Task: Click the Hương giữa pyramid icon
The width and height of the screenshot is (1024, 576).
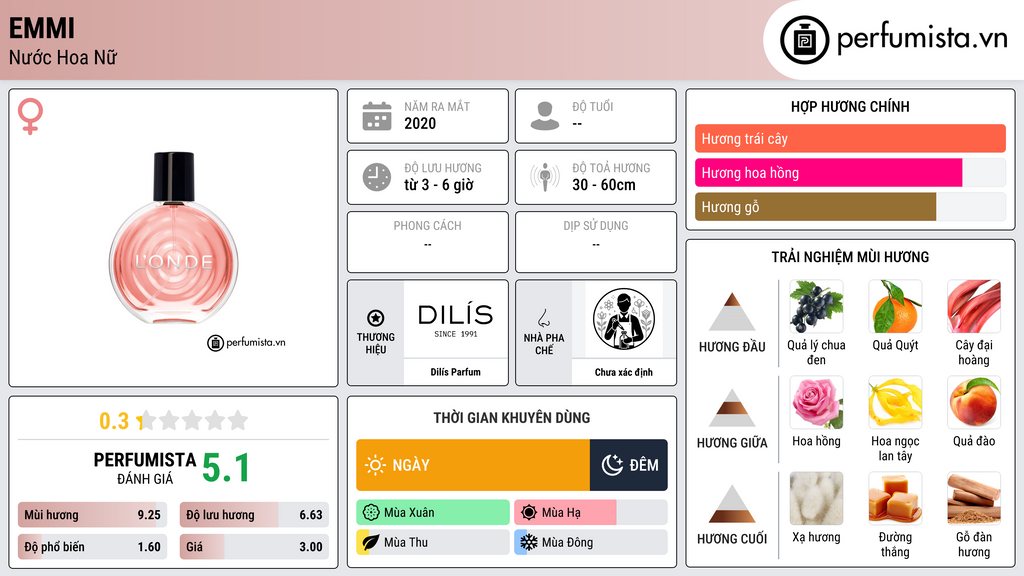Action: [732, 408]
